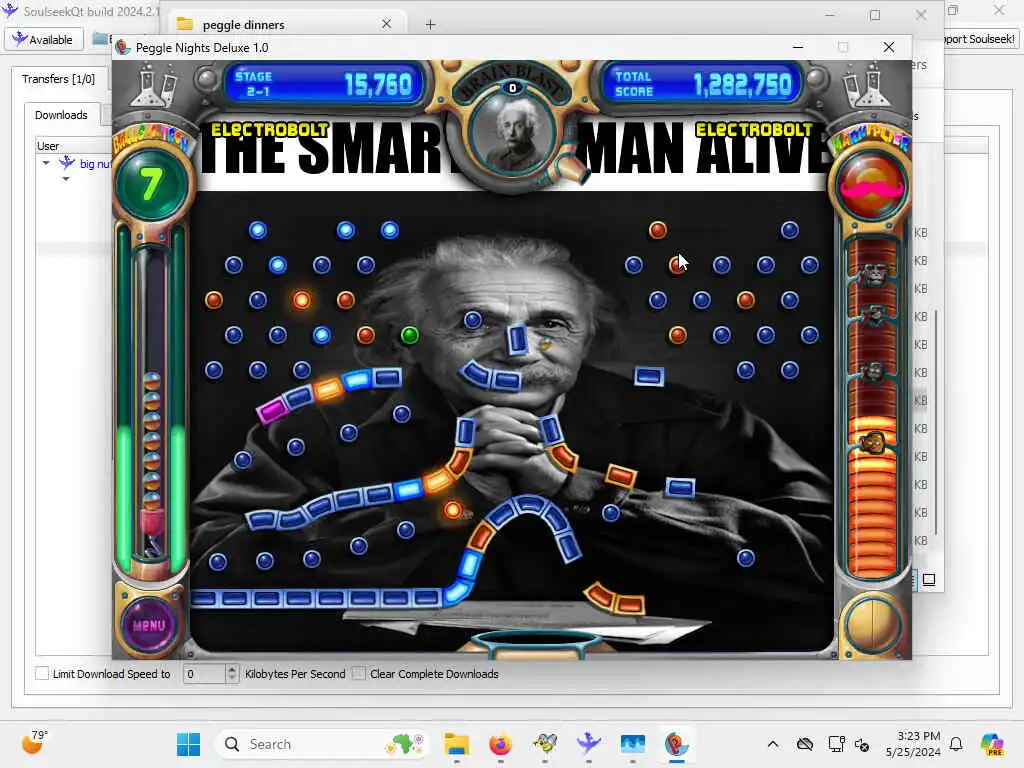Open File Explorer from the taskbar
1024x768 pixels.
coord(456,744)
